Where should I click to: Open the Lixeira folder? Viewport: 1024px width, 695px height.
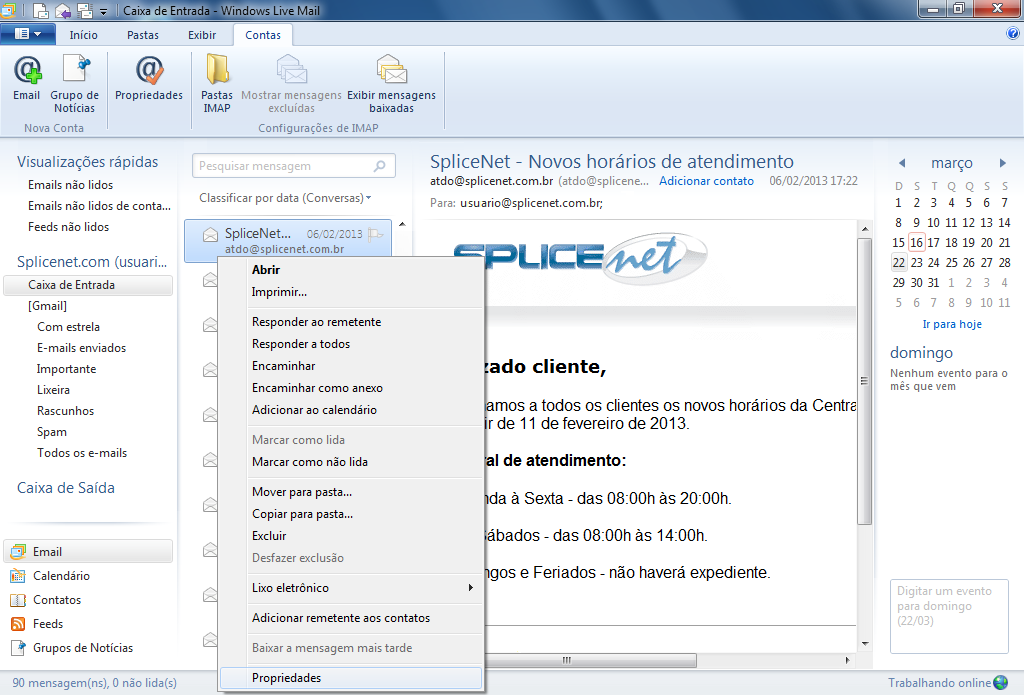click(54, 390)
